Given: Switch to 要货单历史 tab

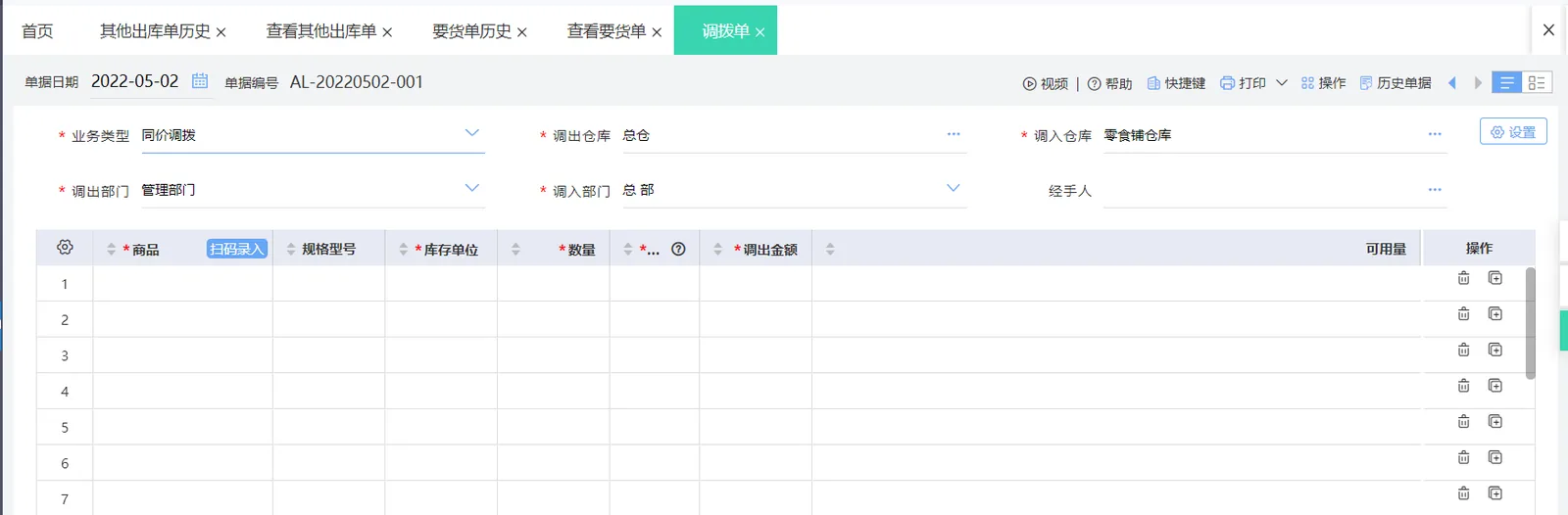Looking at the screenshot, I should [472, 31].
